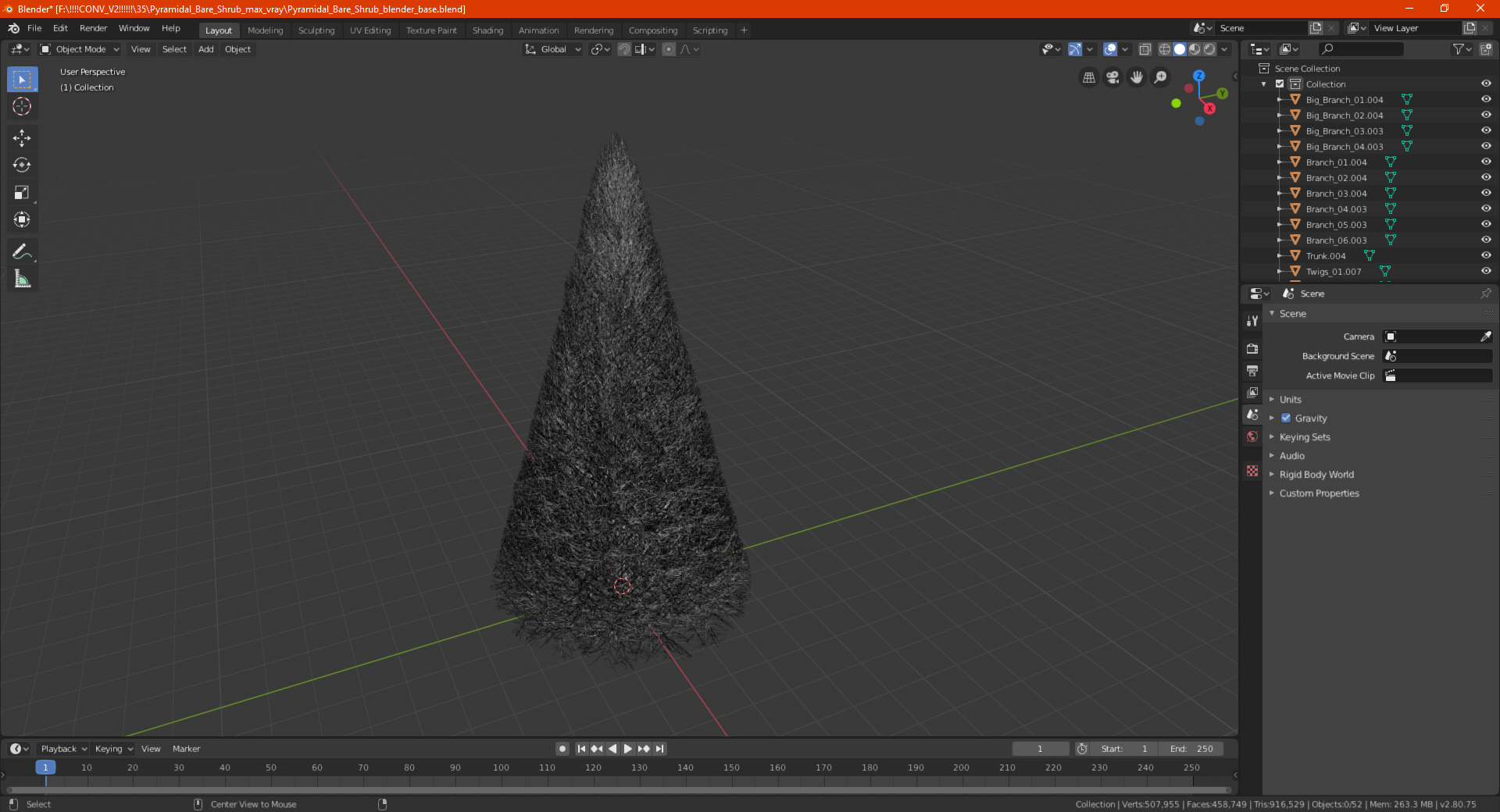Open the Tool properties tab
Viewport: 1500px width, 812px height.
click(x=1252, y=320)
